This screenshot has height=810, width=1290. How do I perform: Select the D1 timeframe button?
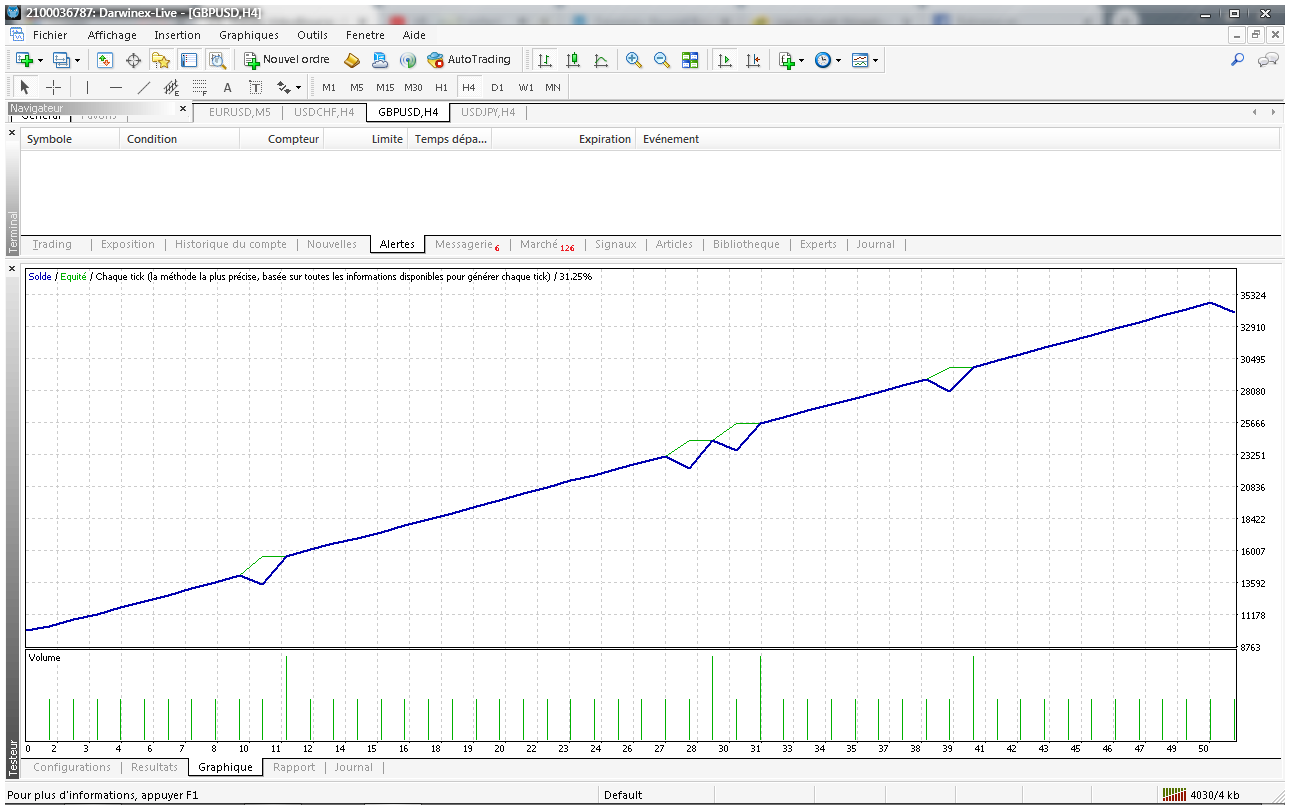pyautogui.click(x=497, y=87)
